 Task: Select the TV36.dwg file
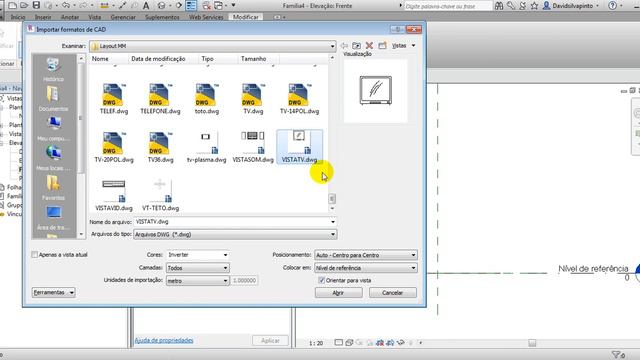coord(160,147)
